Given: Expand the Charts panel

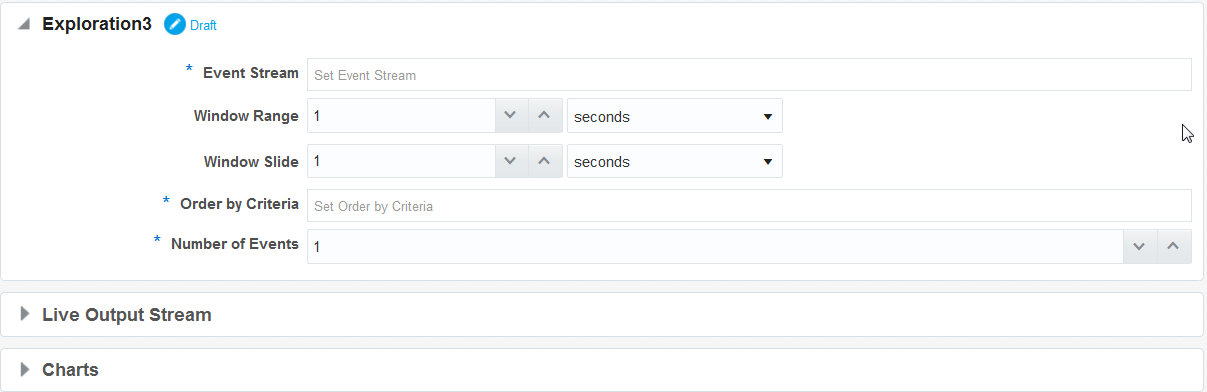Looking at the screenshot, I should (25, 369).
